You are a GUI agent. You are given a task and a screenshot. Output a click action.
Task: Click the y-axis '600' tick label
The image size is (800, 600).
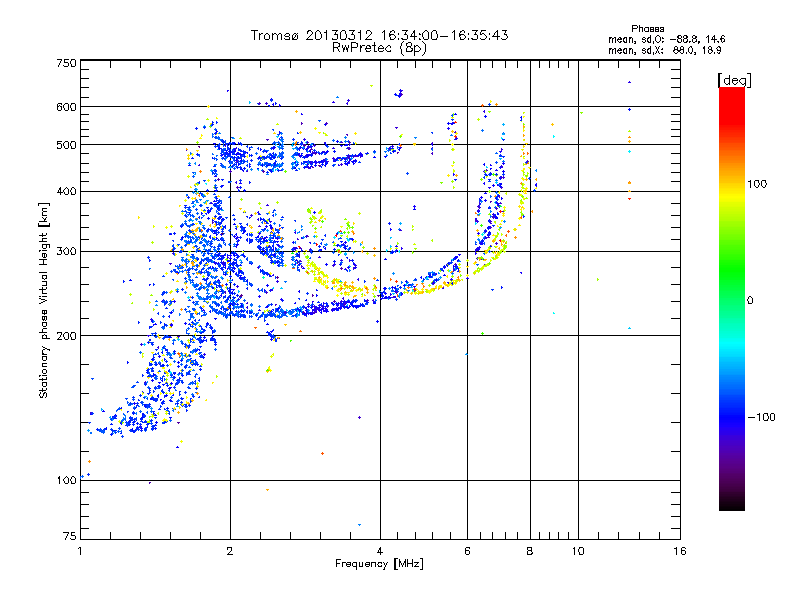tap(67, 107)
